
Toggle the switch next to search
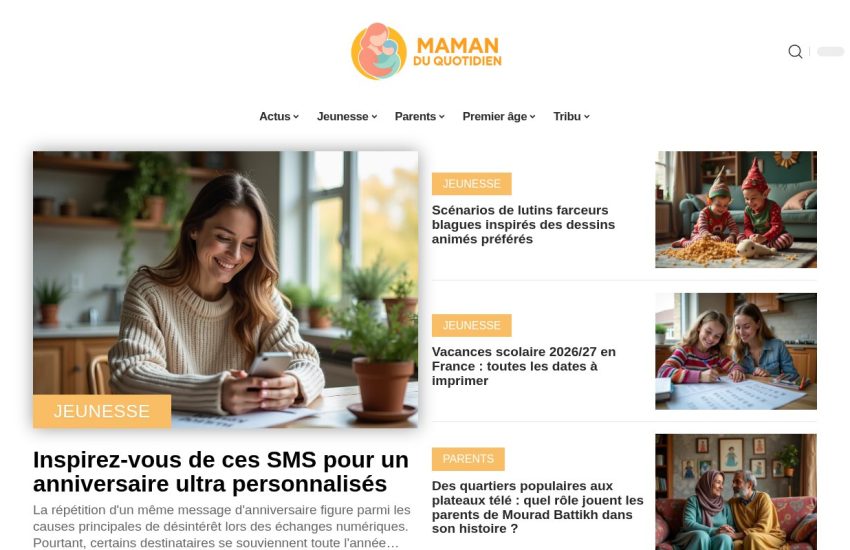pos(830,51)
